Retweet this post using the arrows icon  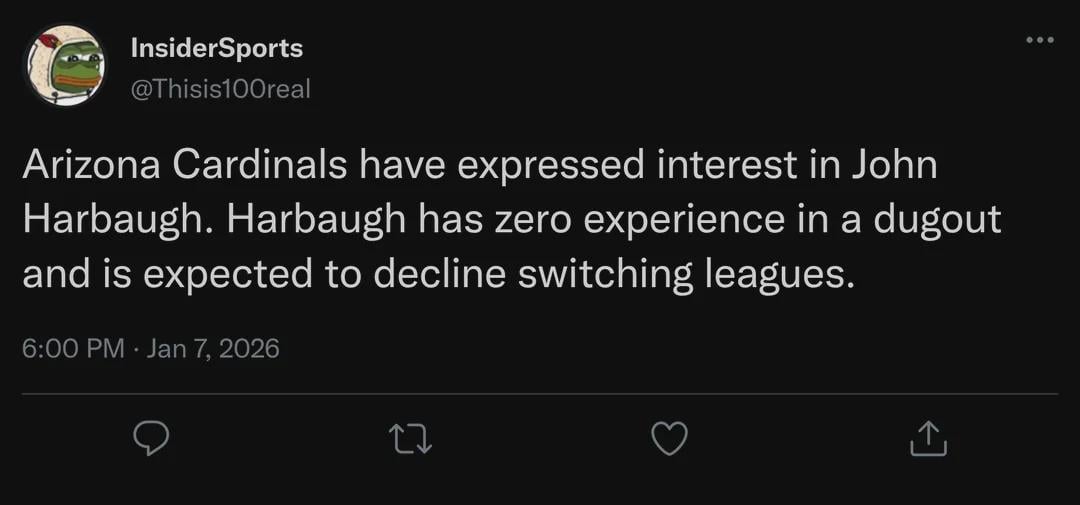coord(409,438)
